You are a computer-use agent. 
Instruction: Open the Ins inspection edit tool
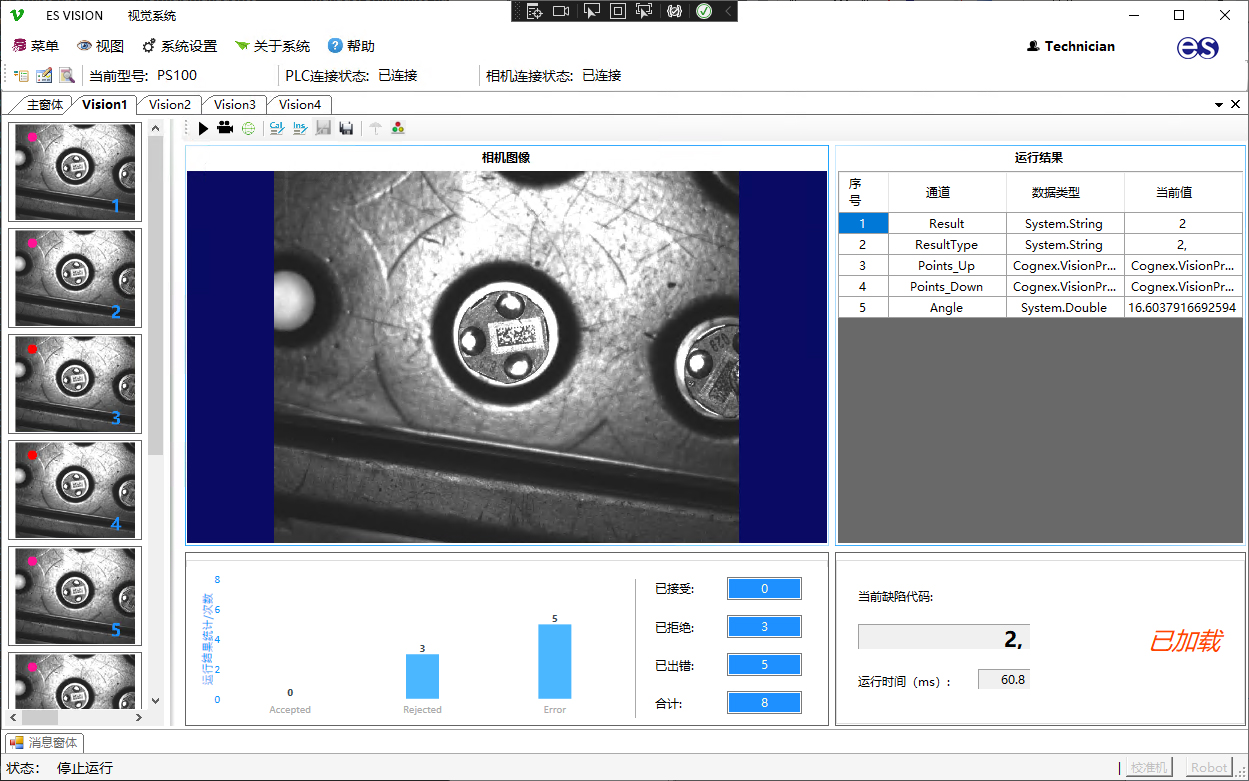click(300, 128)
